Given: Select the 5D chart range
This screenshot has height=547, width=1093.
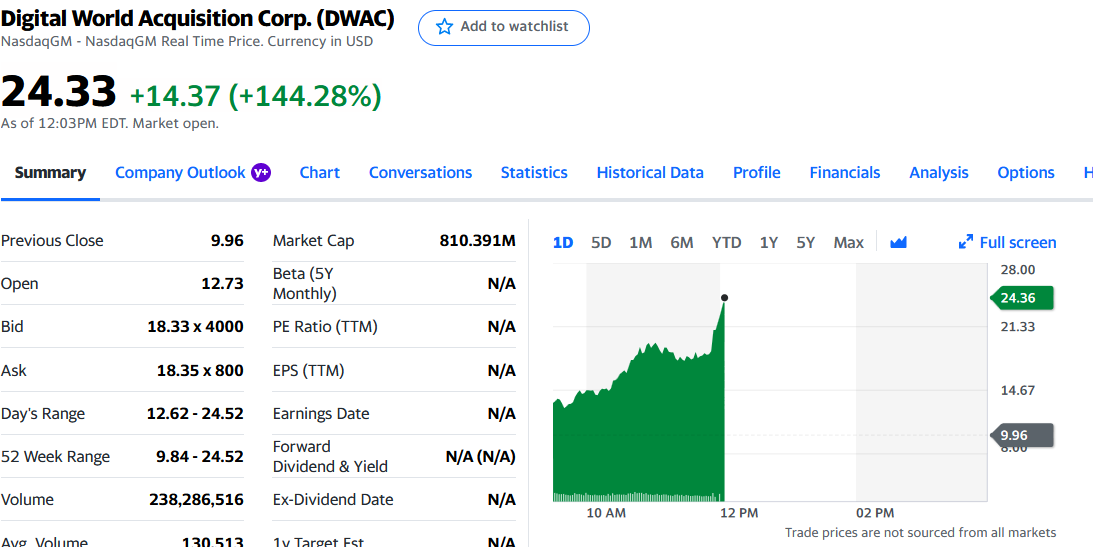Looking at the screenshot, I should pos(601,242).
